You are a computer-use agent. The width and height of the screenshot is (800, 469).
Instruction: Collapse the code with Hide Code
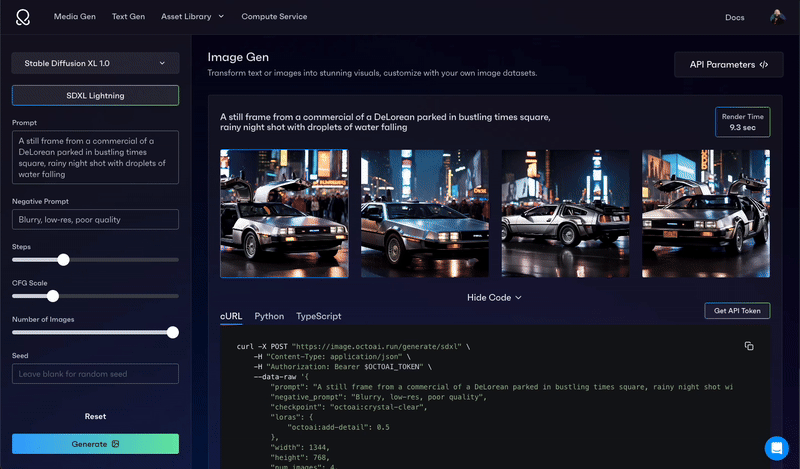tap(494, 297)
